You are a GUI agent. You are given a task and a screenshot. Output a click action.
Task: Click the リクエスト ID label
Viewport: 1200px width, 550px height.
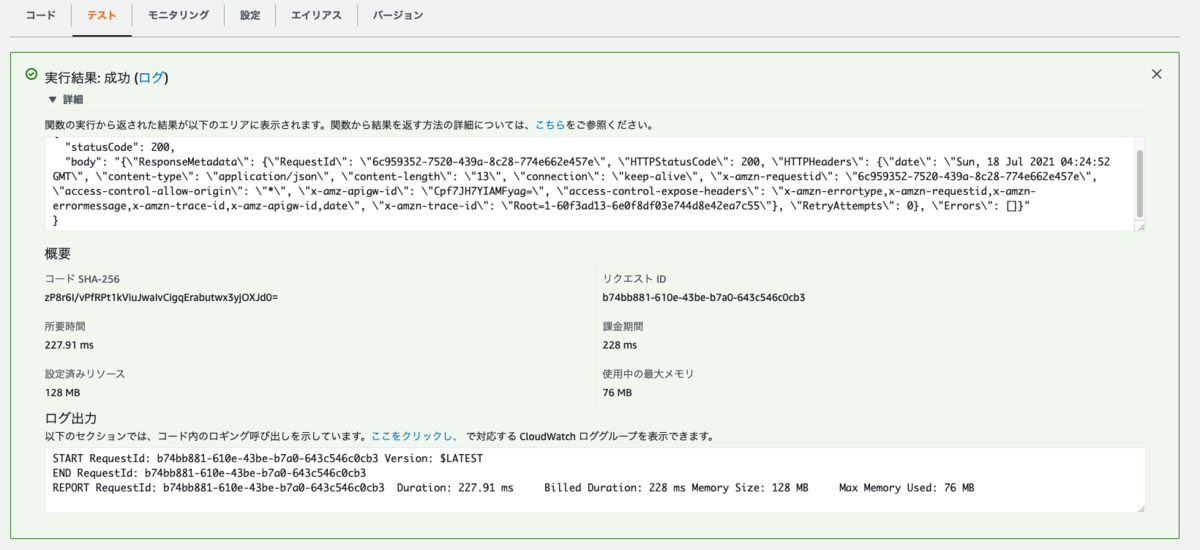634,278
